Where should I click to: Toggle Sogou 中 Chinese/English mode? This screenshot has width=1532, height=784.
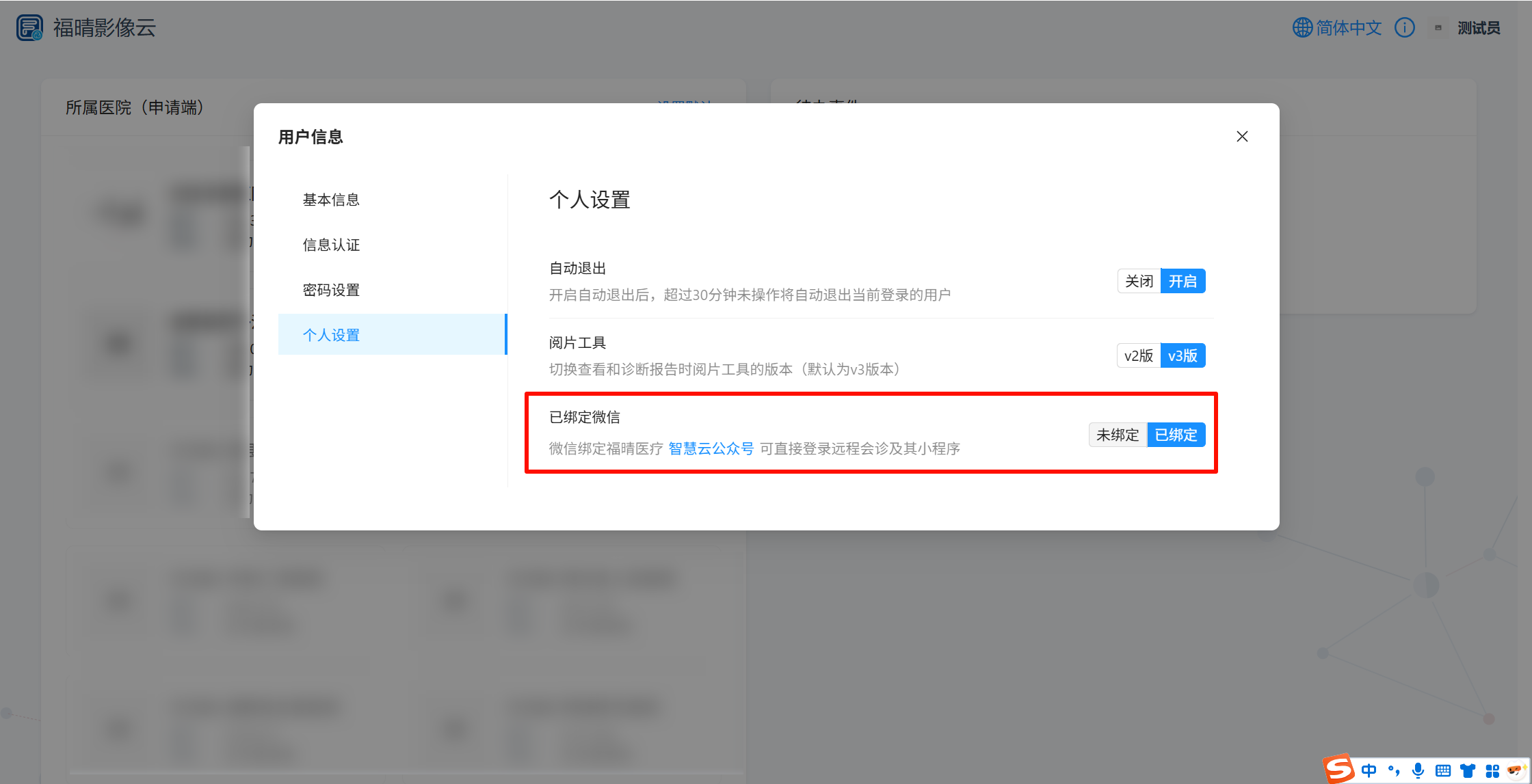coord(1369,770)
